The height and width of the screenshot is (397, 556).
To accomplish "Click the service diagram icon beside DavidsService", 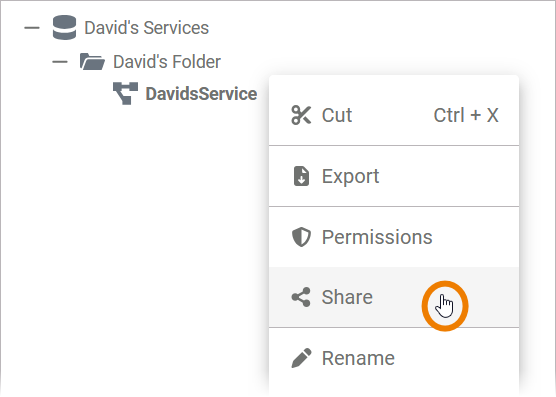I will tap(126, 93).
